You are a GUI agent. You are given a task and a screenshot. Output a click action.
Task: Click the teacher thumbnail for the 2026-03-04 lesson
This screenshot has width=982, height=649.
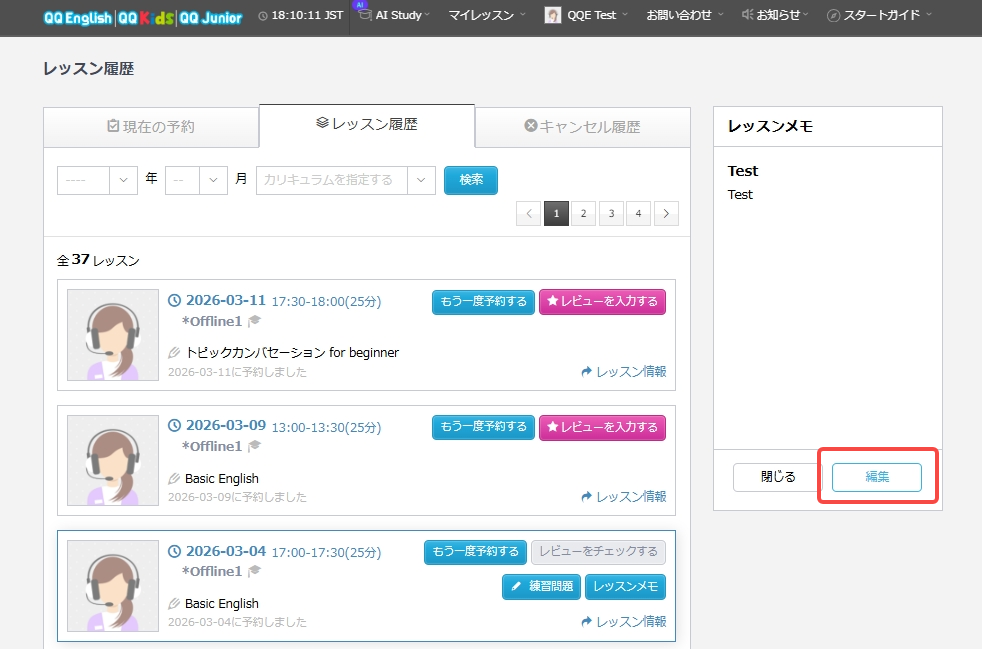[x=112, y=586]
